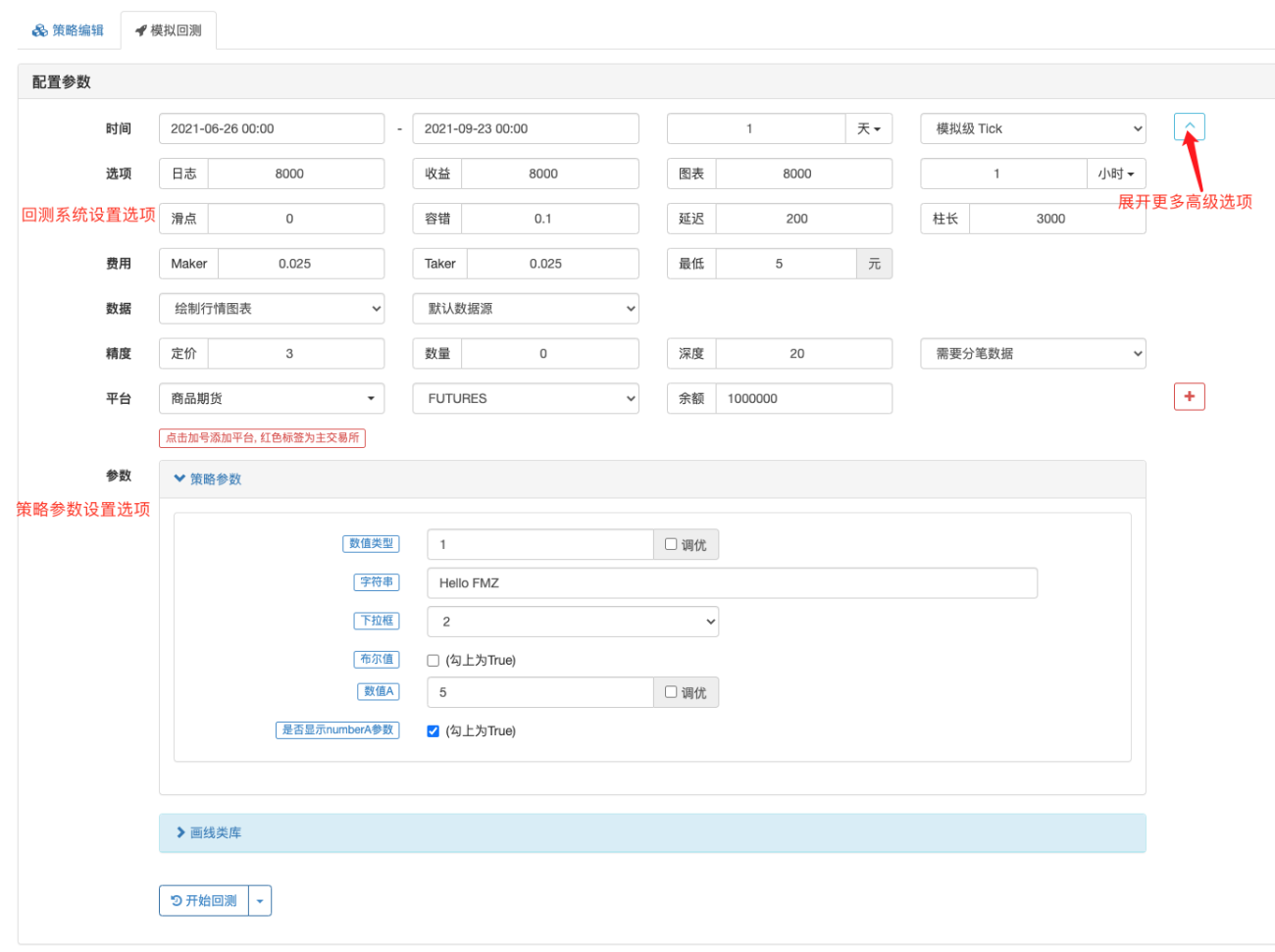Open the 天 period unit dropdown

(869, 128)
